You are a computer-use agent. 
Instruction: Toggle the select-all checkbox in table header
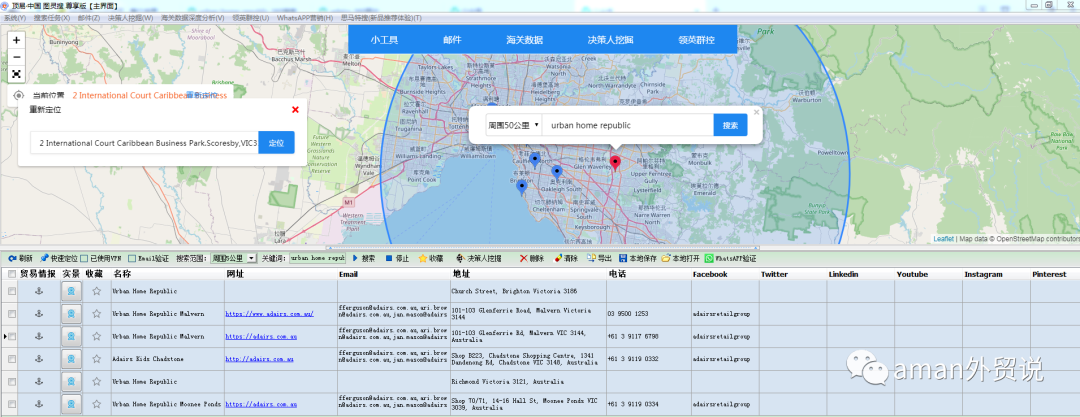click(11, 274)
